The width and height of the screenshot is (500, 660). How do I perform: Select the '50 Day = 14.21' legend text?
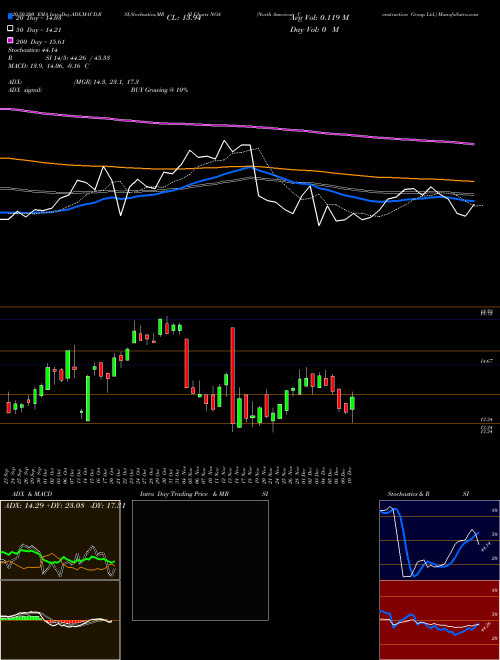click(x=38, y=30)
